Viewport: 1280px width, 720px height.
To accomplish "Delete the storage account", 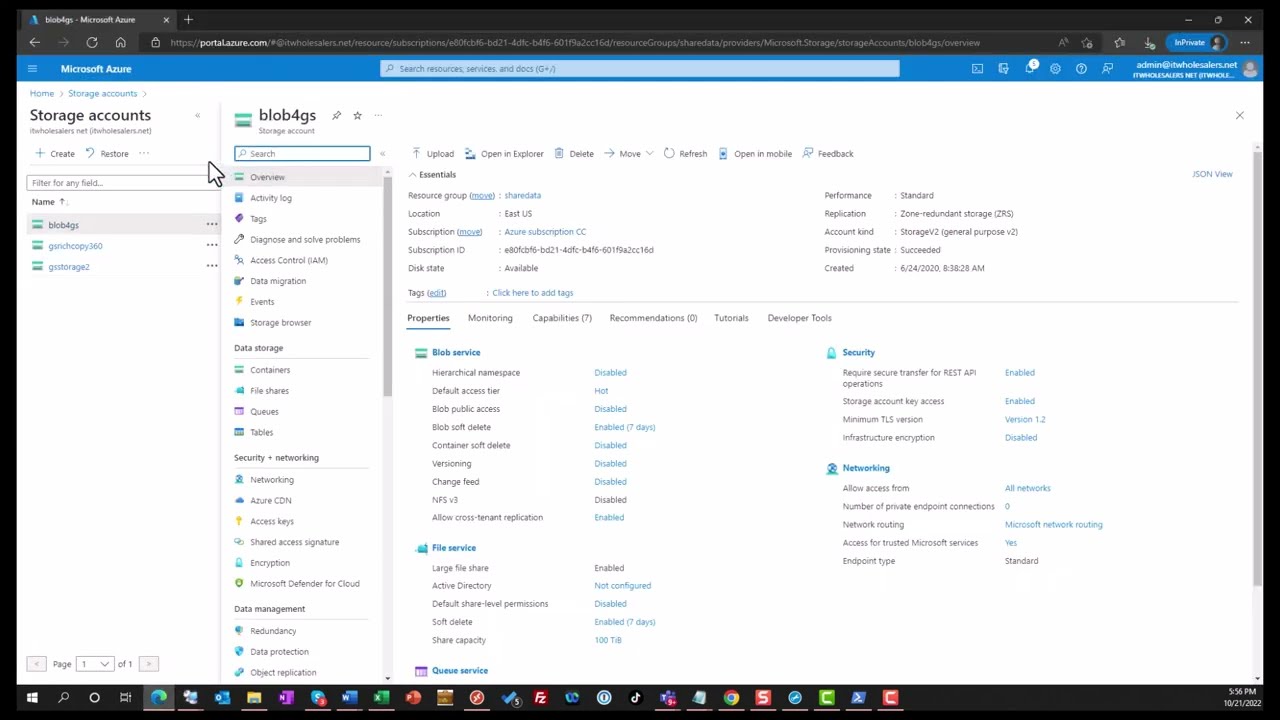I will pyautogui.click(x=573, y=154).
